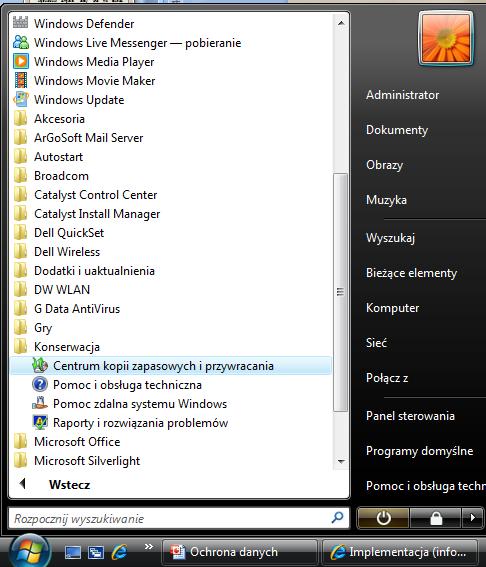Click Raporty i rozwiązania problemów icon
The height and width of the screenshot is (567, 486).
(40, 422)
